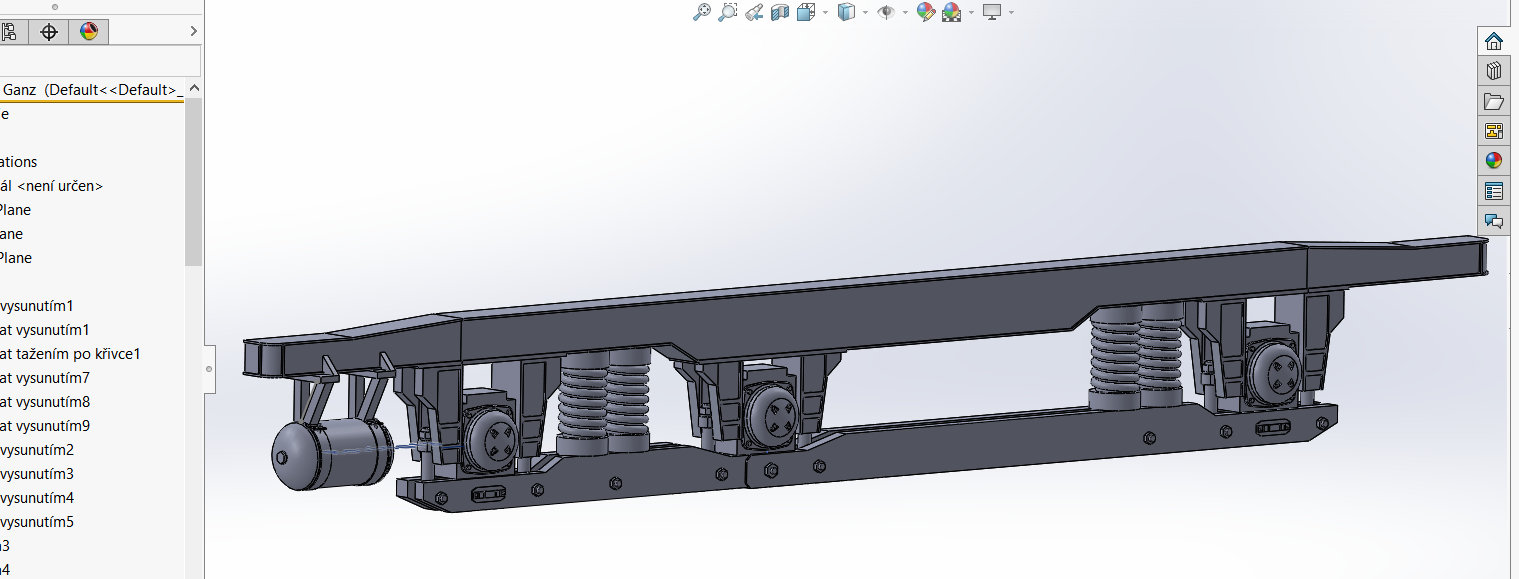Click the Edit Appearance icon
Screen dimensions: 1519x579
pyautogui.click(x=925, y=12)
